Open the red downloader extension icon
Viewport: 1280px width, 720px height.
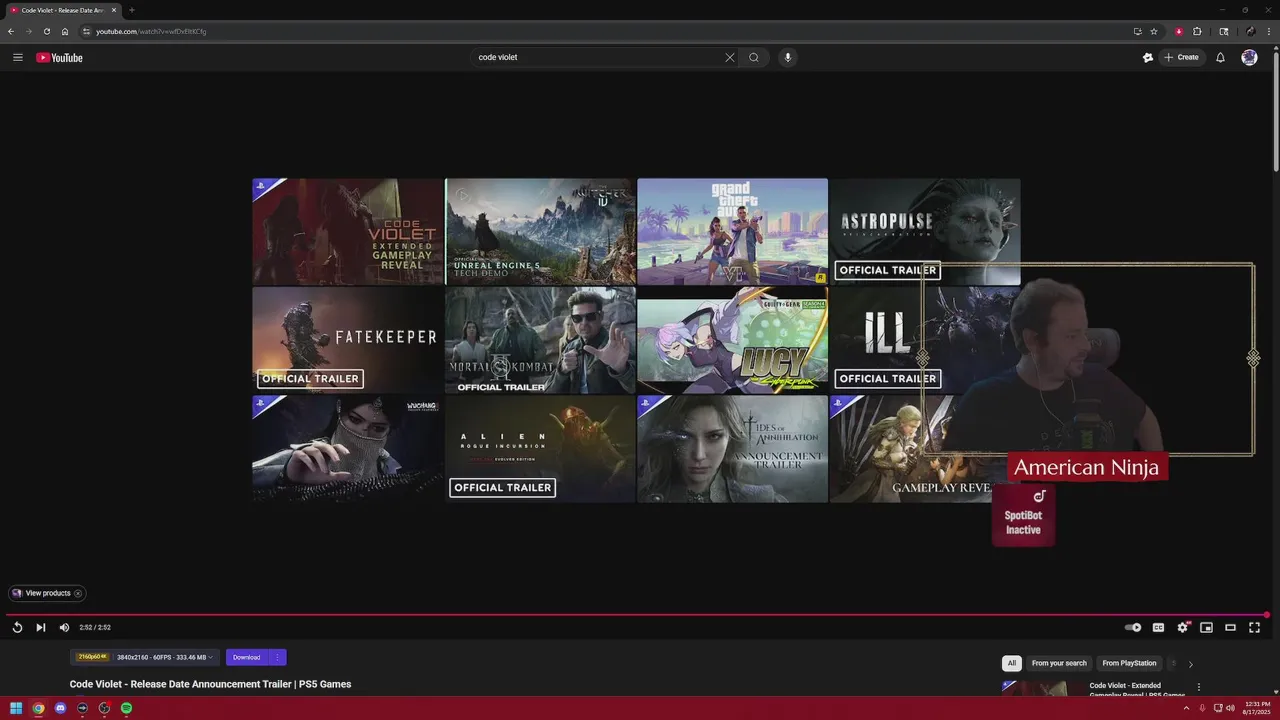tap(1179, 31)
